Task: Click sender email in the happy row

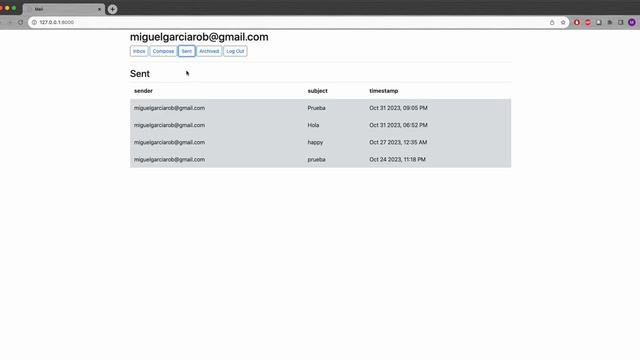Action: tap(169, 142)
